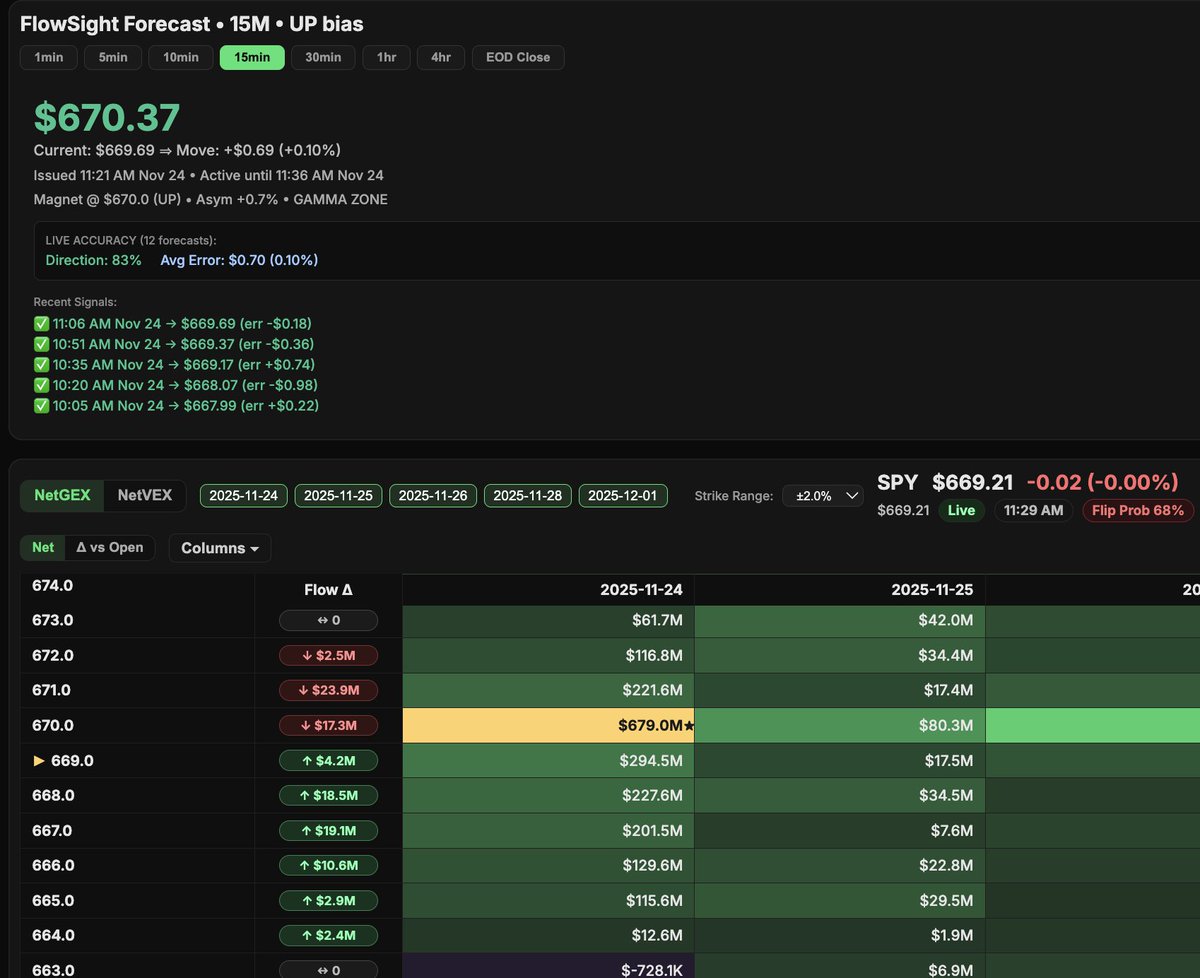1200x978 pixels.
Task: Select the 1hr forecast interval
Action: coord(386,57)
